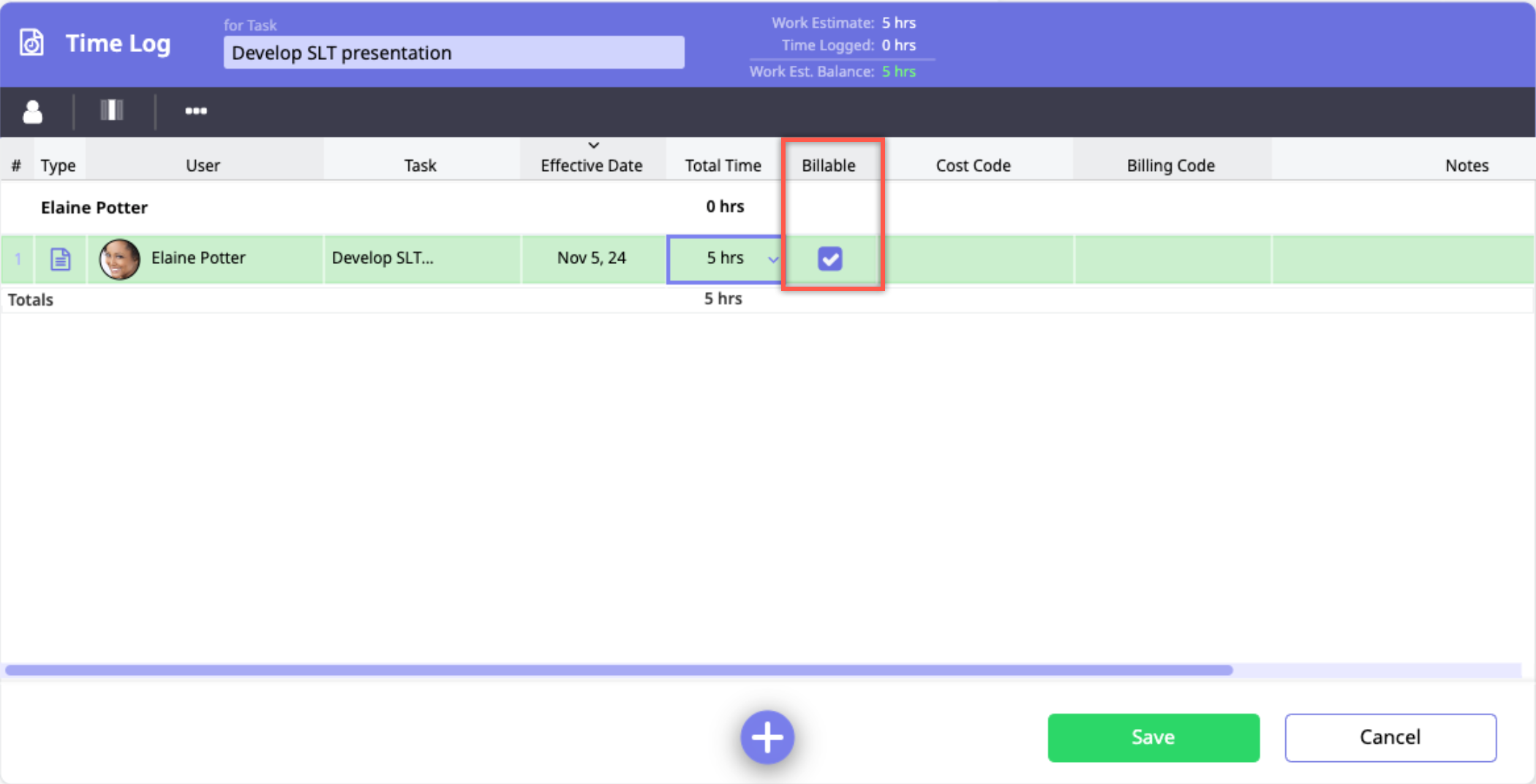Cancel the time log dialog
The image size is (1536, 784).
(1390, 737)
